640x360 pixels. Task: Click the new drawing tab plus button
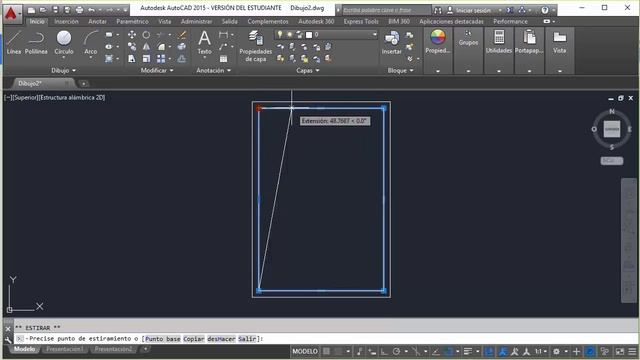pyautogui.click(x=83, y=84)
